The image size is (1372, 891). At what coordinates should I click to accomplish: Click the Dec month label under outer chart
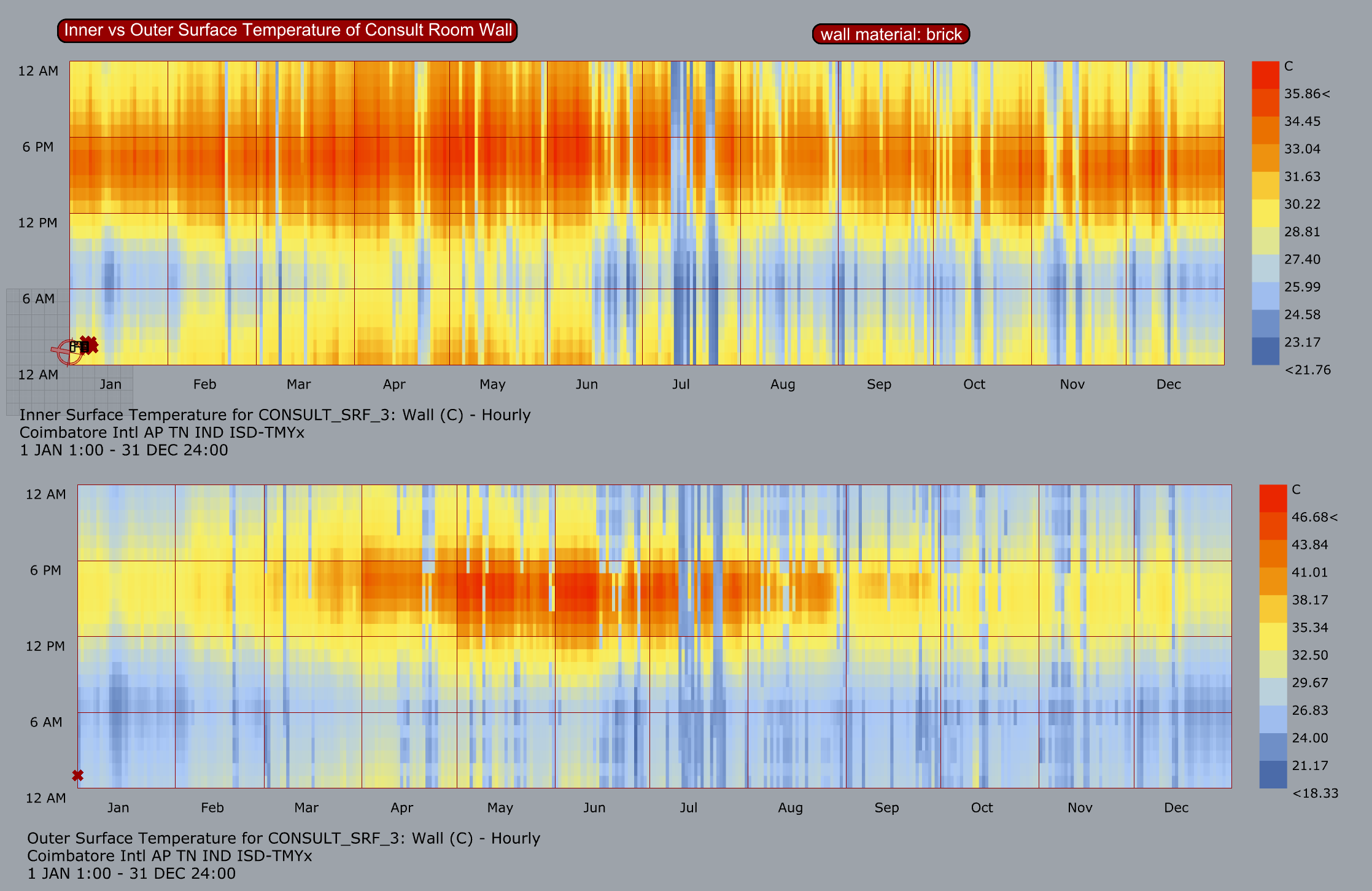pos(1176,808)
